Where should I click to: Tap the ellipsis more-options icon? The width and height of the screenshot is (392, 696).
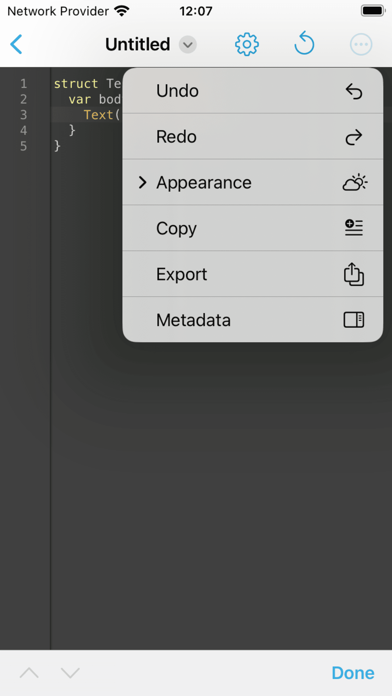tap(361, 44)
